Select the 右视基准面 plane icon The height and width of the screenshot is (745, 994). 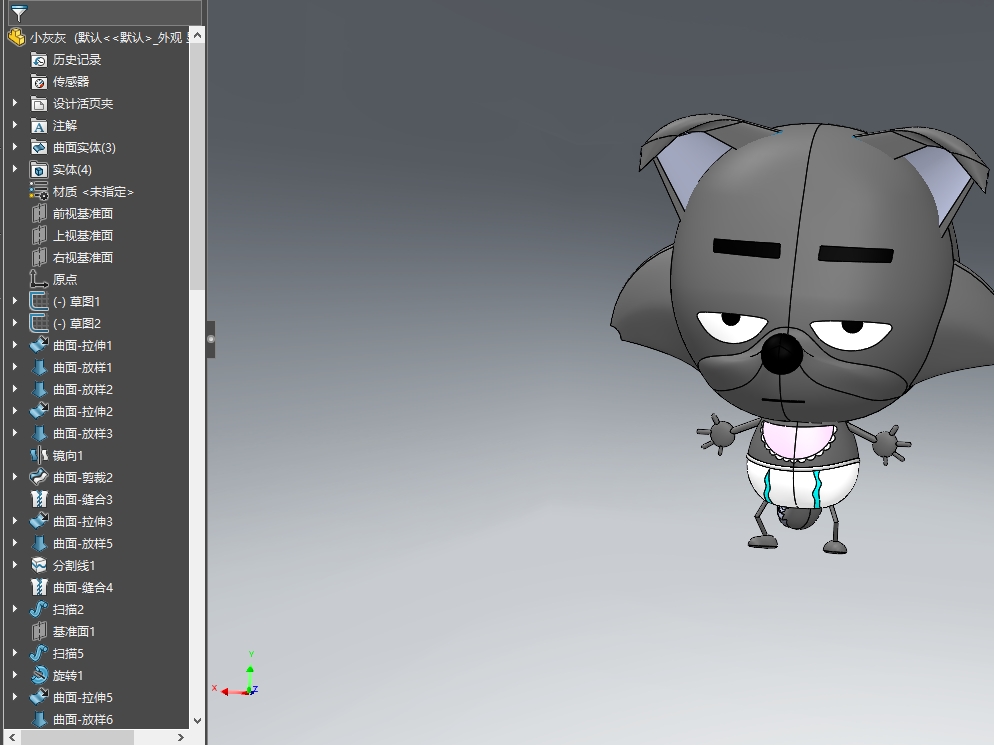pos(39,257)
